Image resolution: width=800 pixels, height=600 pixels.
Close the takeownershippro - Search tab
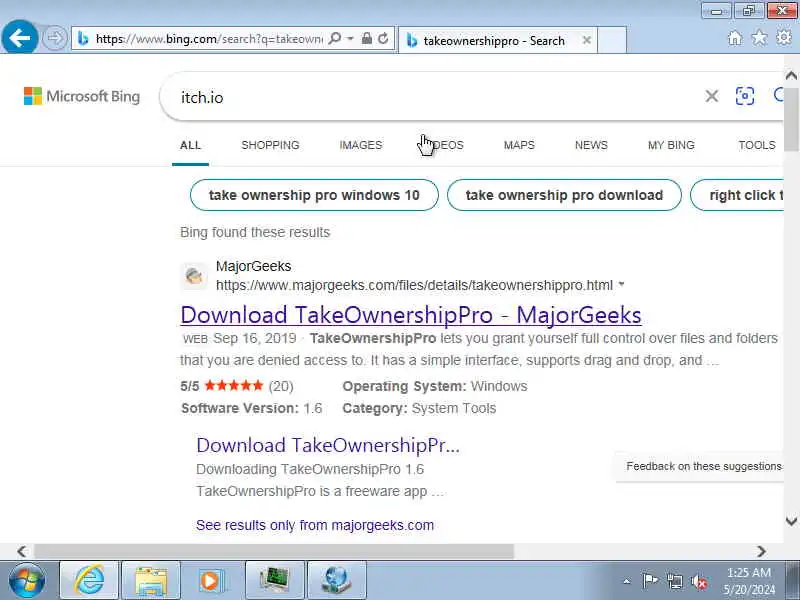(587, 40)
